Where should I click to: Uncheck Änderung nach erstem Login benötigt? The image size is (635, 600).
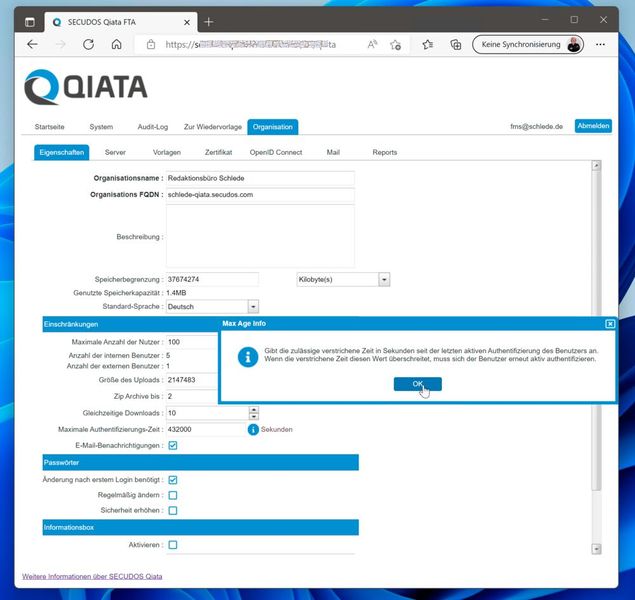pyautogui.click(x=173, y=480)
